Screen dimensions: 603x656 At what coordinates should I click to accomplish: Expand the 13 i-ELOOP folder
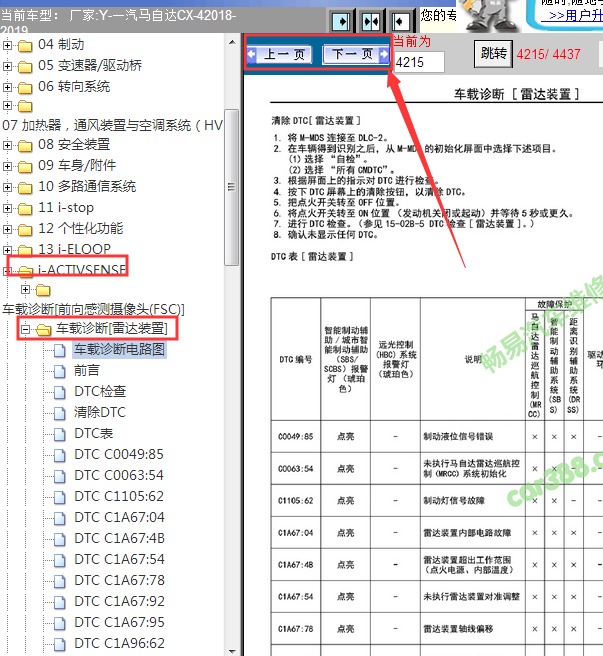pyautogui.click(x=7, y=250)
